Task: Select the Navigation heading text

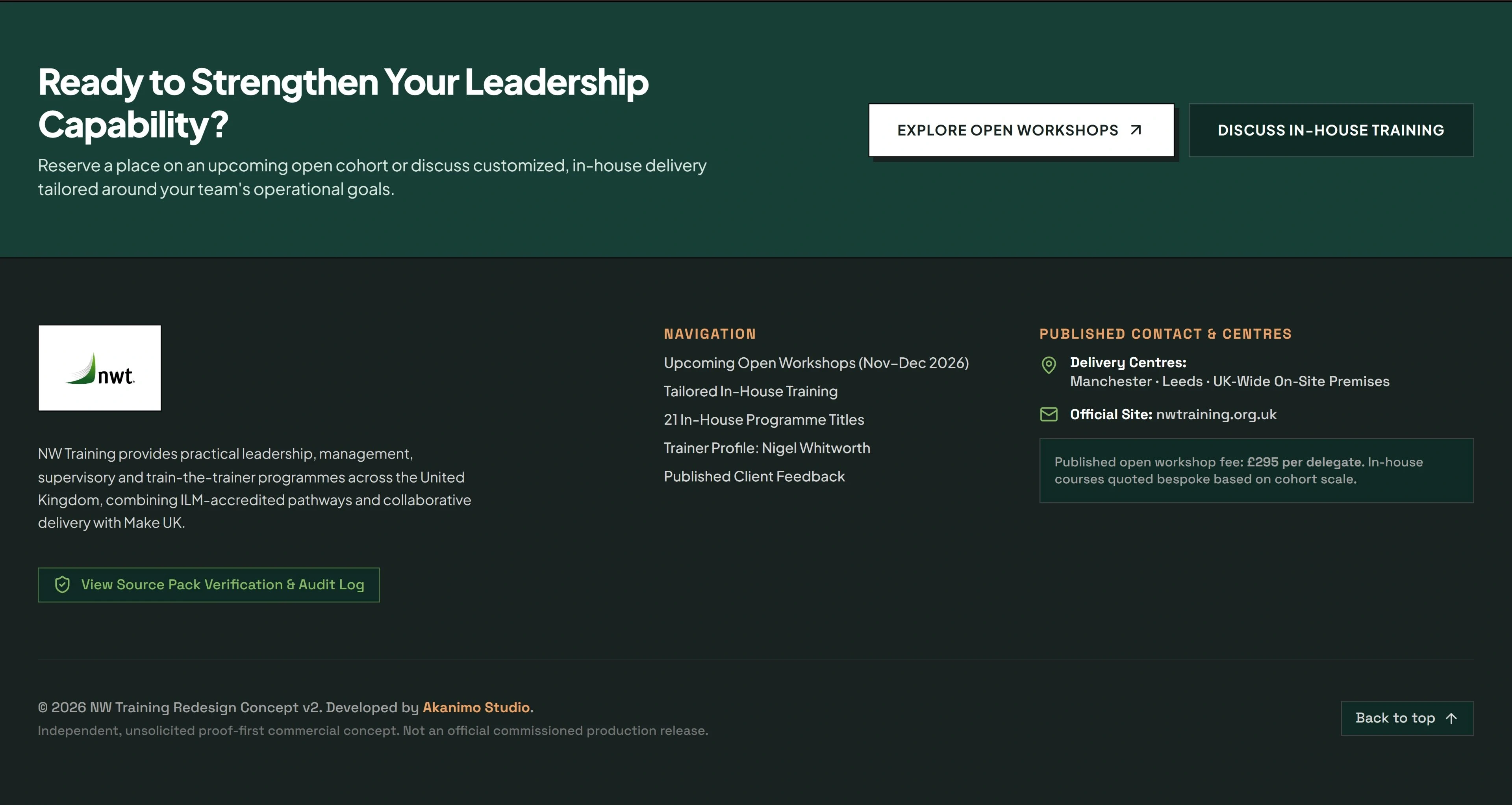Action: (x=710, y=334)
